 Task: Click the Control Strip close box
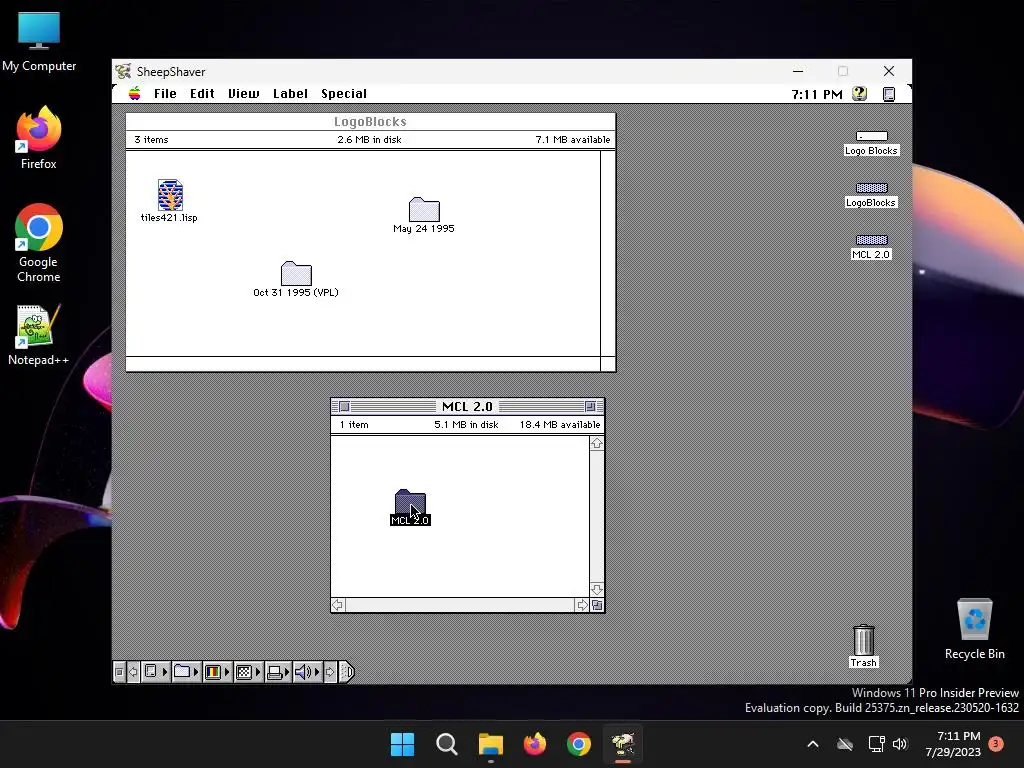coord(120,672)
